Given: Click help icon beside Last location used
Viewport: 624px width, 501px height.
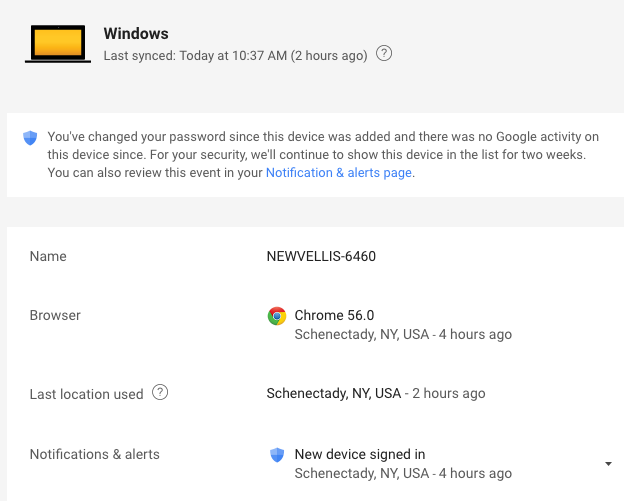Looking at the screenshot, I should click(160, 393).
